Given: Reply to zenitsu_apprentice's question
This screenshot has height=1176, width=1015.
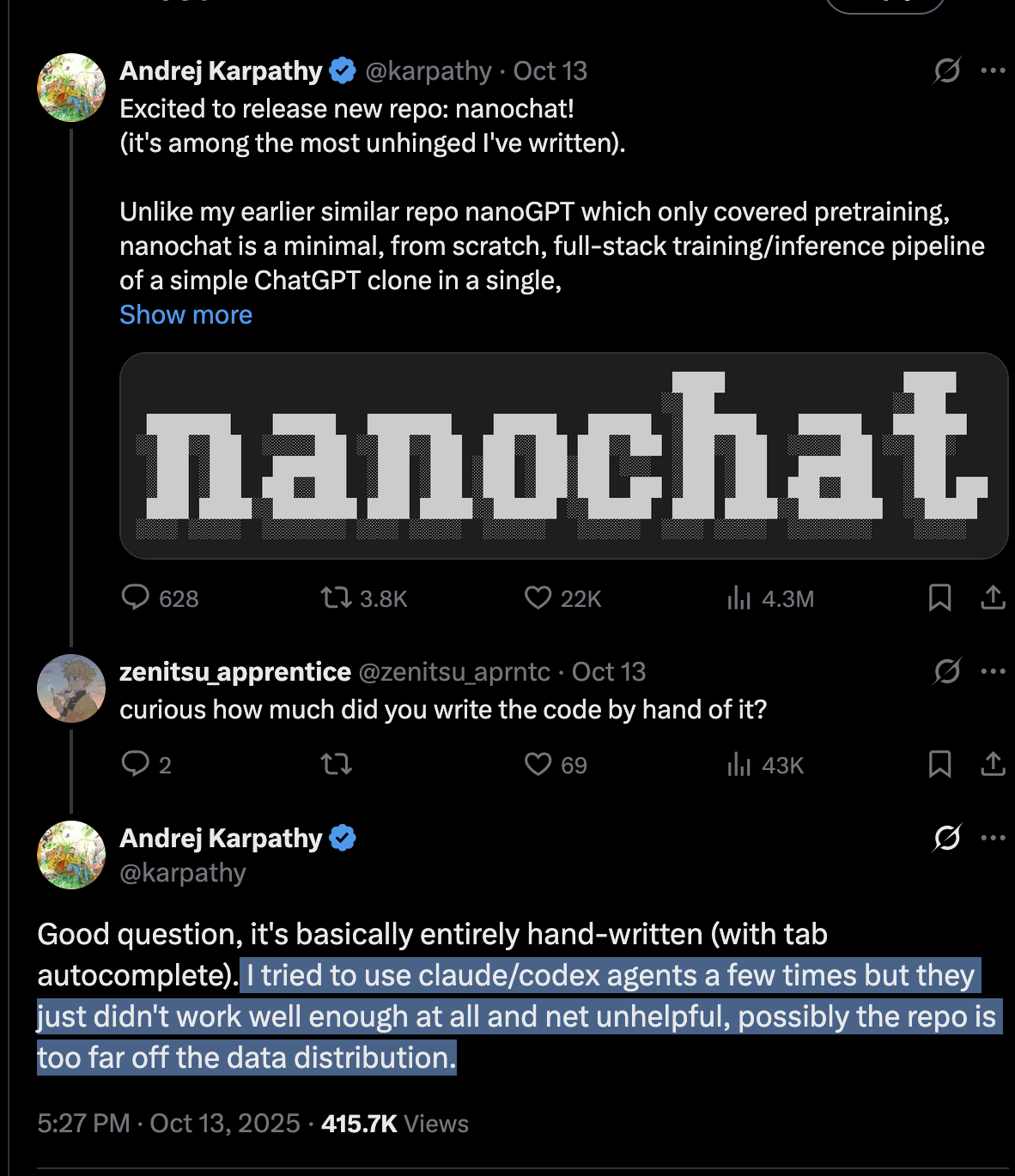Looking at the screenshot, I should click(136, 764).
